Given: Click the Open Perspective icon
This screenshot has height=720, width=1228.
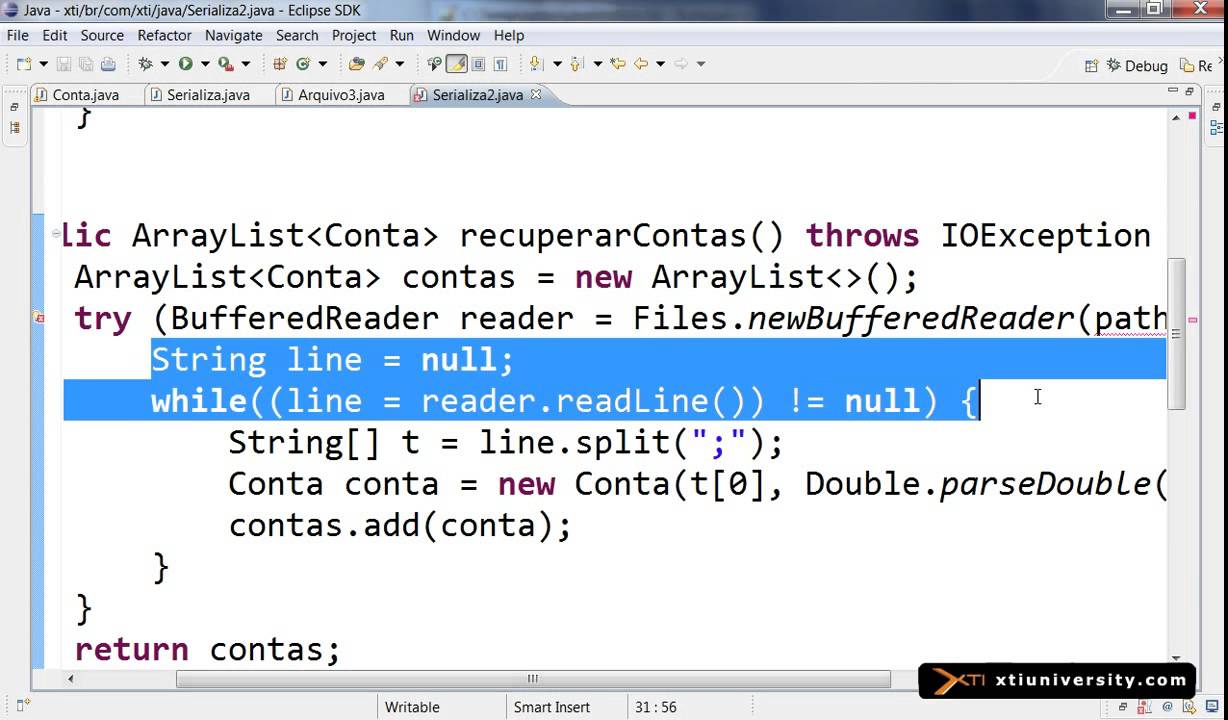Looking at the screenshot, I should pyautogui.click(x=1092, y=66).
